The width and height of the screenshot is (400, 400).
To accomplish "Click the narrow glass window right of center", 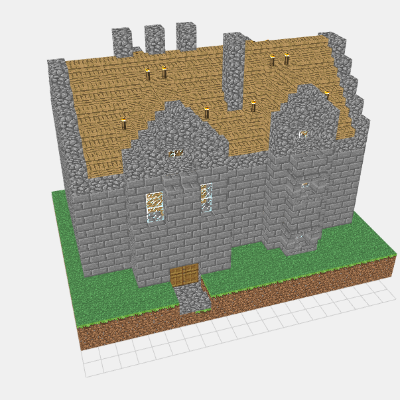I will [206, 198].
